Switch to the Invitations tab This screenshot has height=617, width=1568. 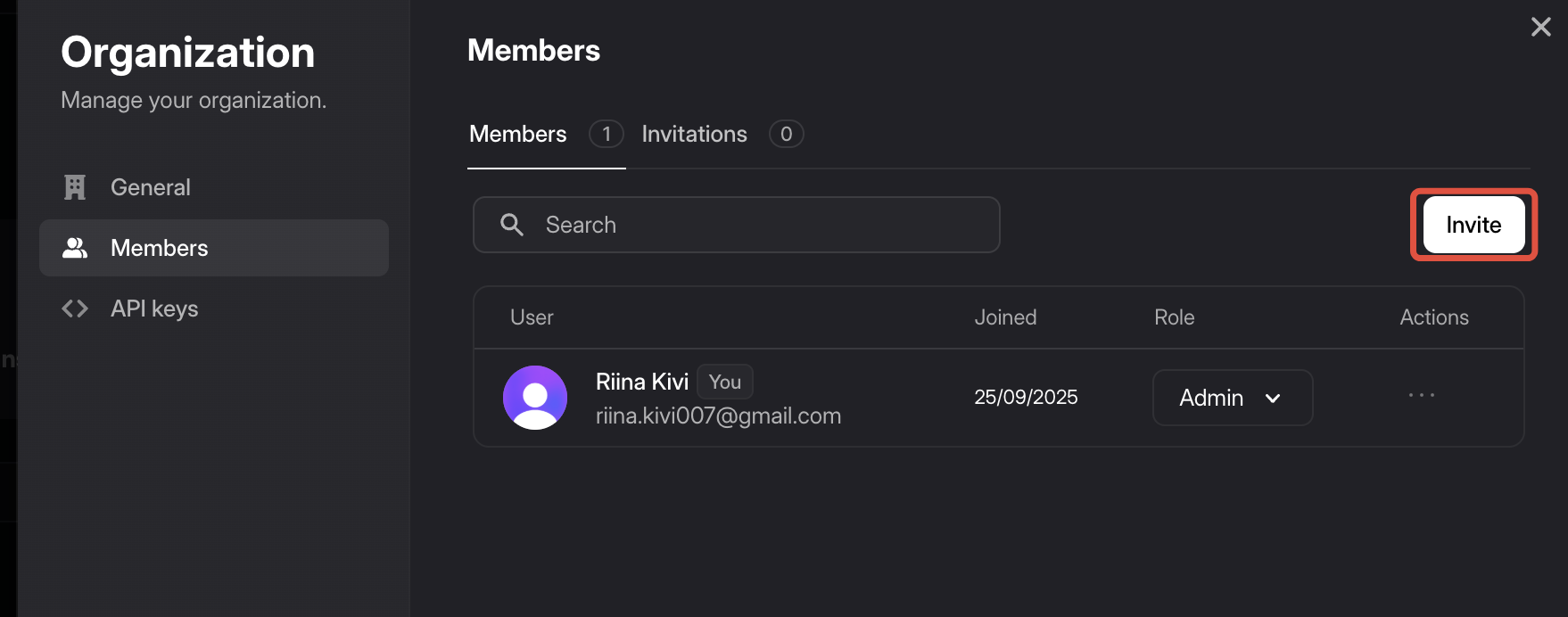click(694, 134)
